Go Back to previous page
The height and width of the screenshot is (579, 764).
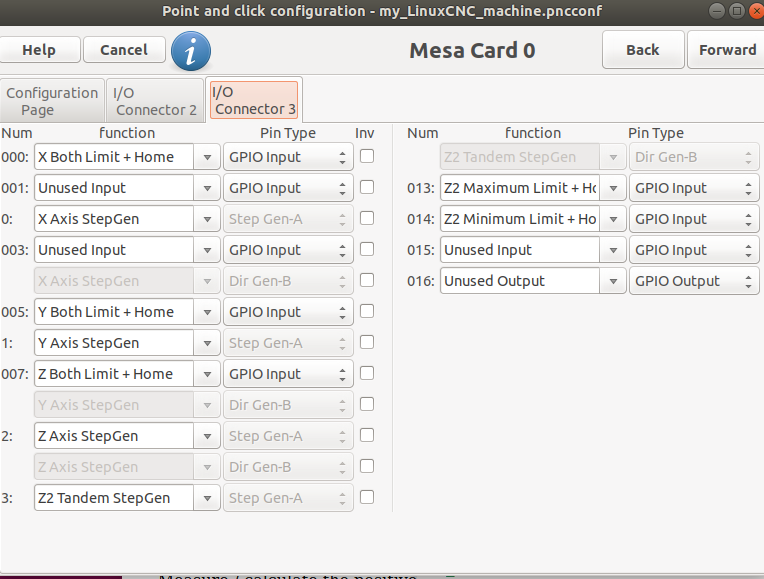(643, 50)
